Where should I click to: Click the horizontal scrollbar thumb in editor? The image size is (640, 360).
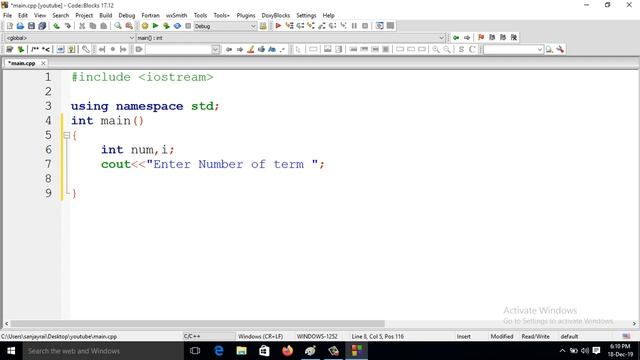(198, 323)
